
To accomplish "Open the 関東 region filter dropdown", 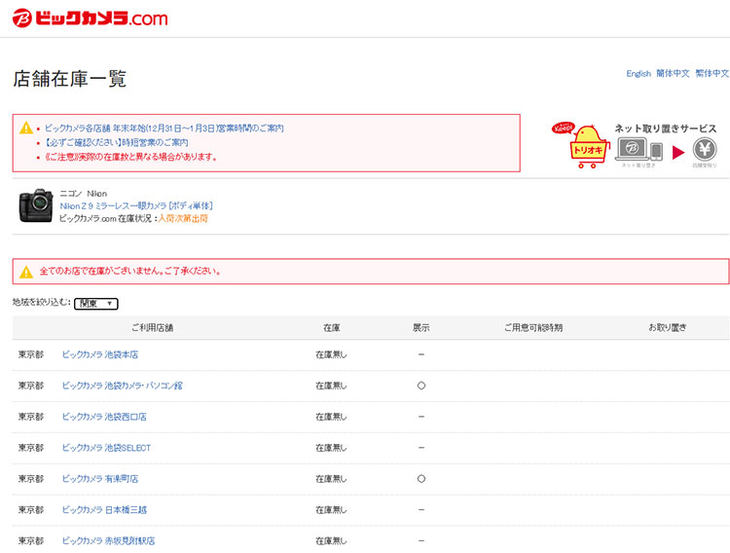I will (x=96, y=303).
